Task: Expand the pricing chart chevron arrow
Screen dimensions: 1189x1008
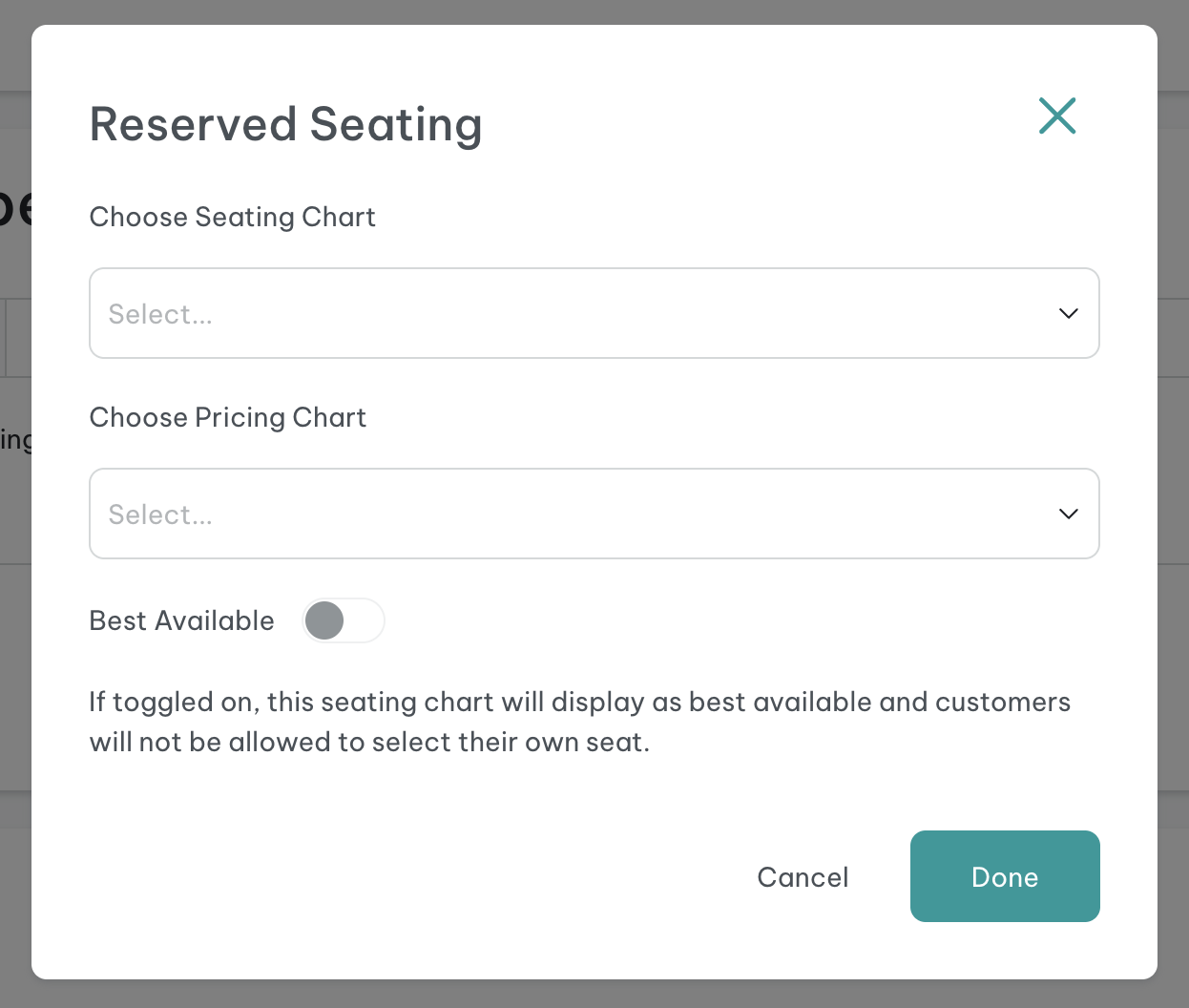Action: point(1069,514)
